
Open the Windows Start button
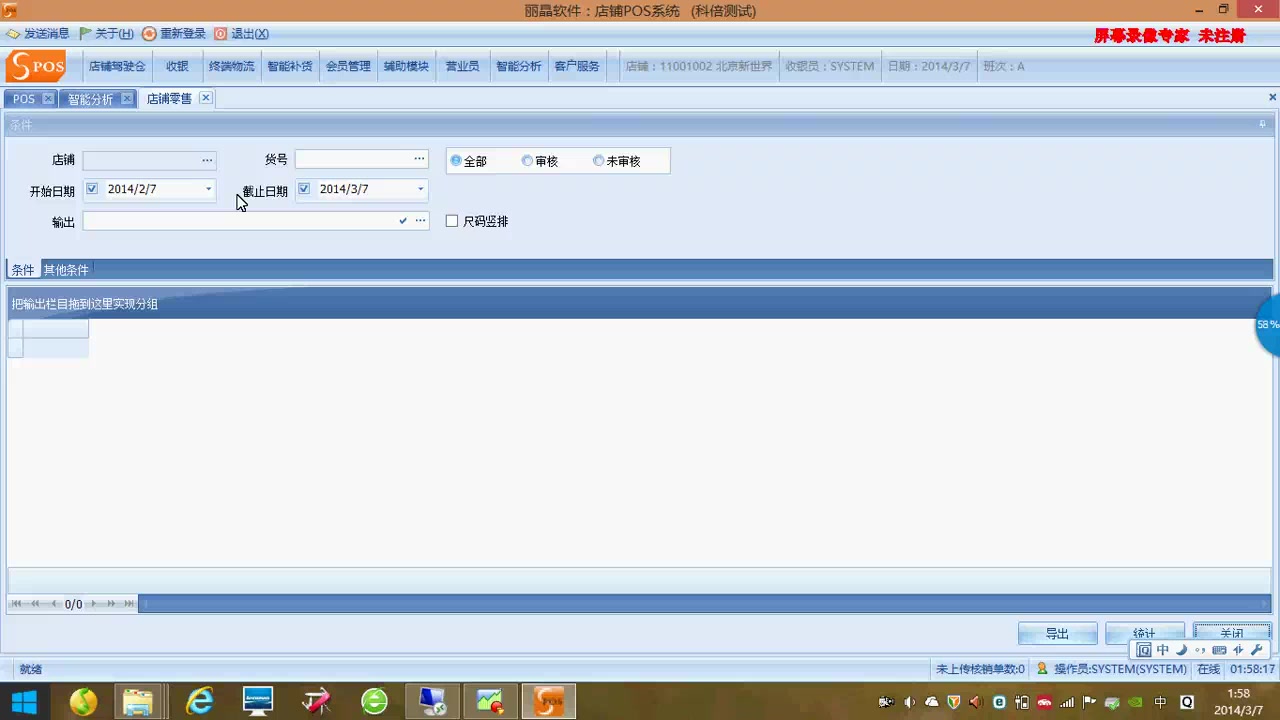[x=24, y=702]
